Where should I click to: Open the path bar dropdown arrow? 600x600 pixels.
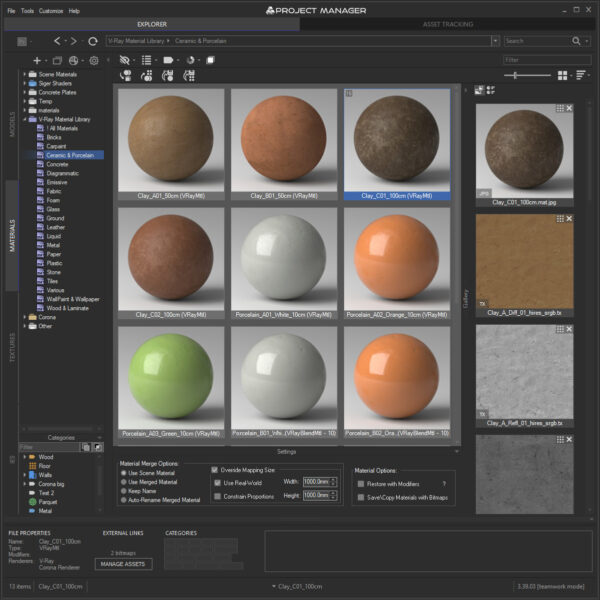496,41
